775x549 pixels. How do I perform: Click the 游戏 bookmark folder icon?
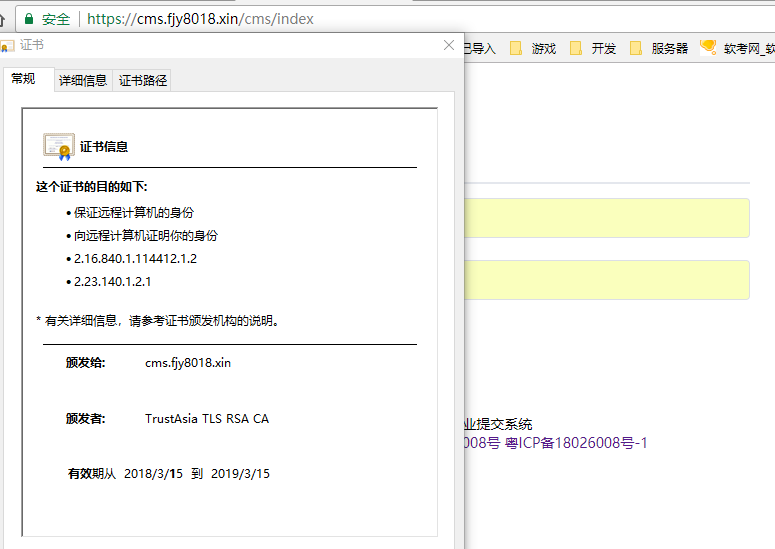click(516, 48)
